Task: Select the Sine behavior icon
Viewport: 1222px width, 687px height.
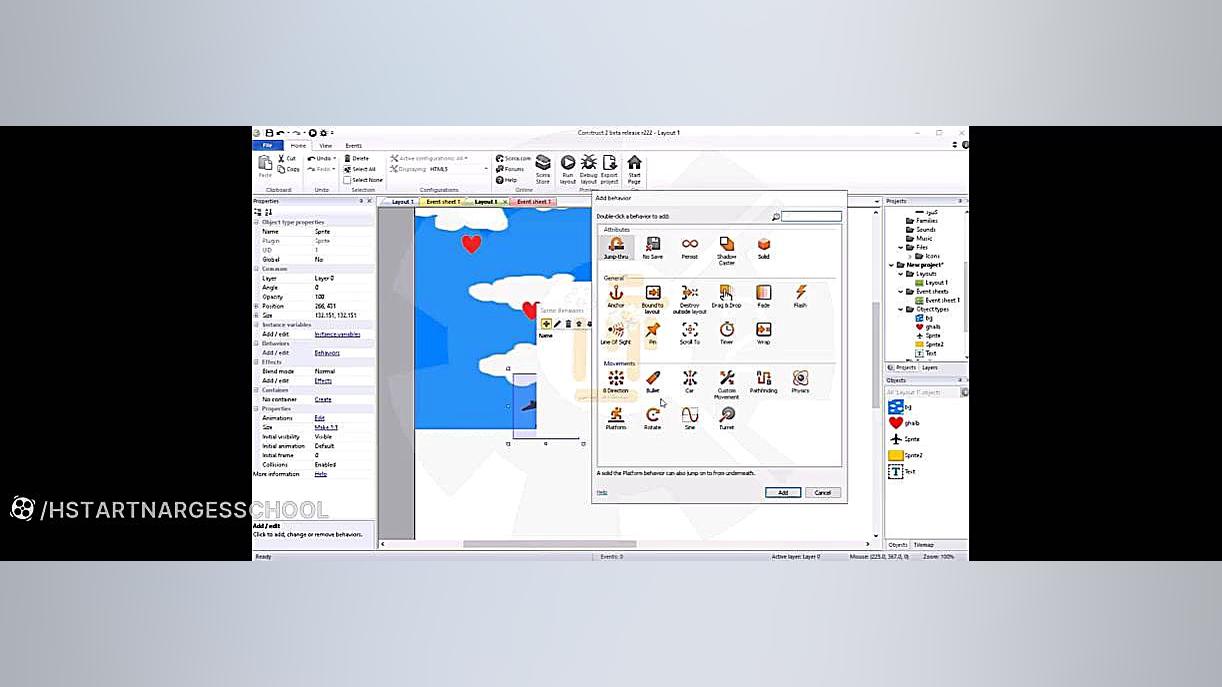Action: (x=689, y=418)
